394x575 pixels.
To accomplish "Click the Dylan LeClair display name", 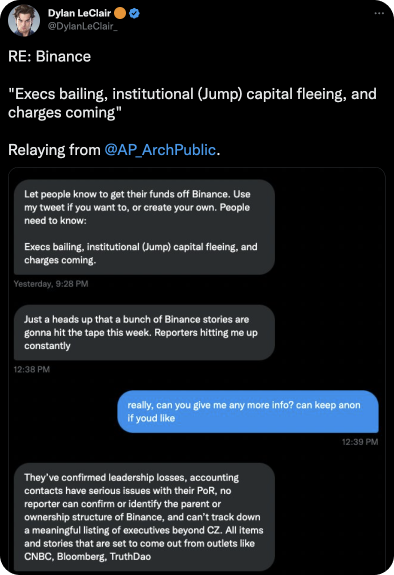I will pos(79,13).
